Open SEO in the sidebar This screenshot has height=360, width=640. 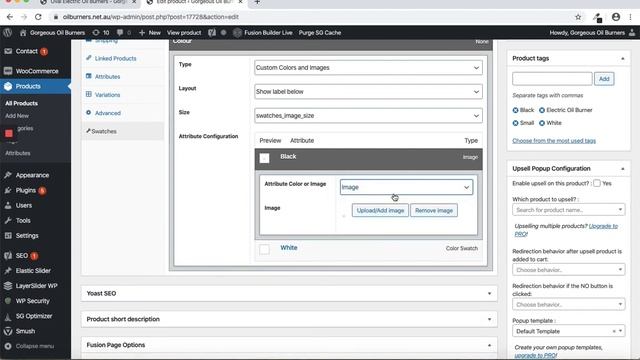[x=22, y=256]
